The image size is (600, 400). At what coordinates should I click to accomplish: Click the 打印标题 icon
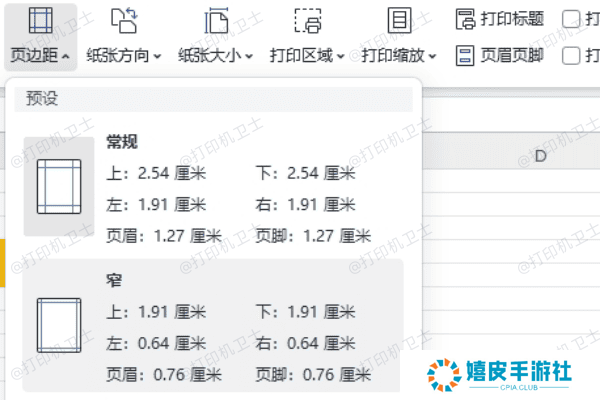point(465,19)
